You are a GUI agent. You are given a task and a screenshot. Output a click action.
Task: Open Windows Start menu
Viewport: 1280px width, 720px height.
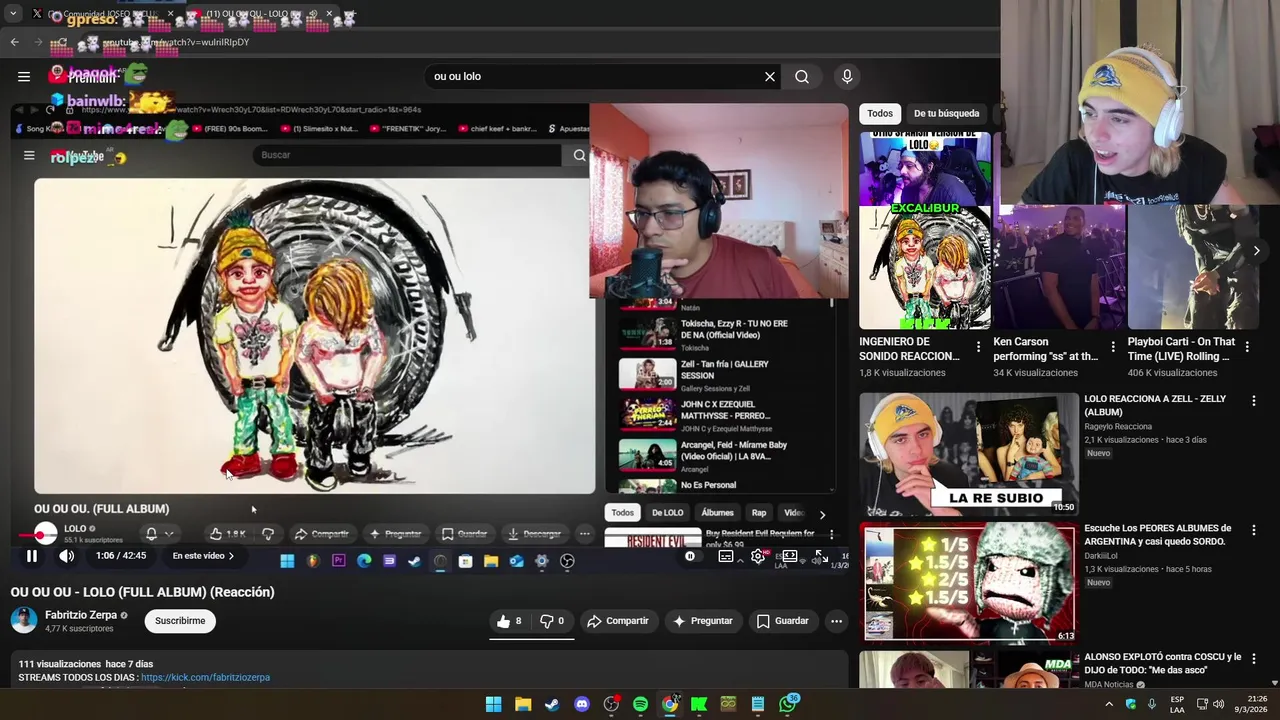click(494, 704)
